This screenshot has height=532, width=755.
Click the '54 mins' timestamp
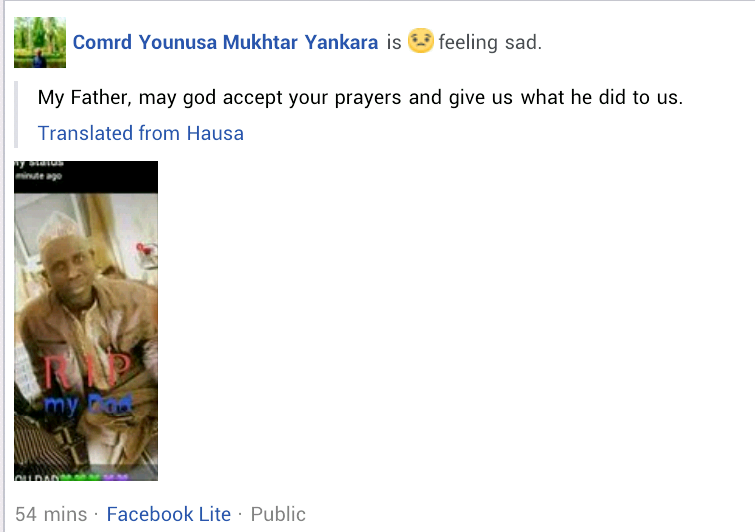[51, 514]
